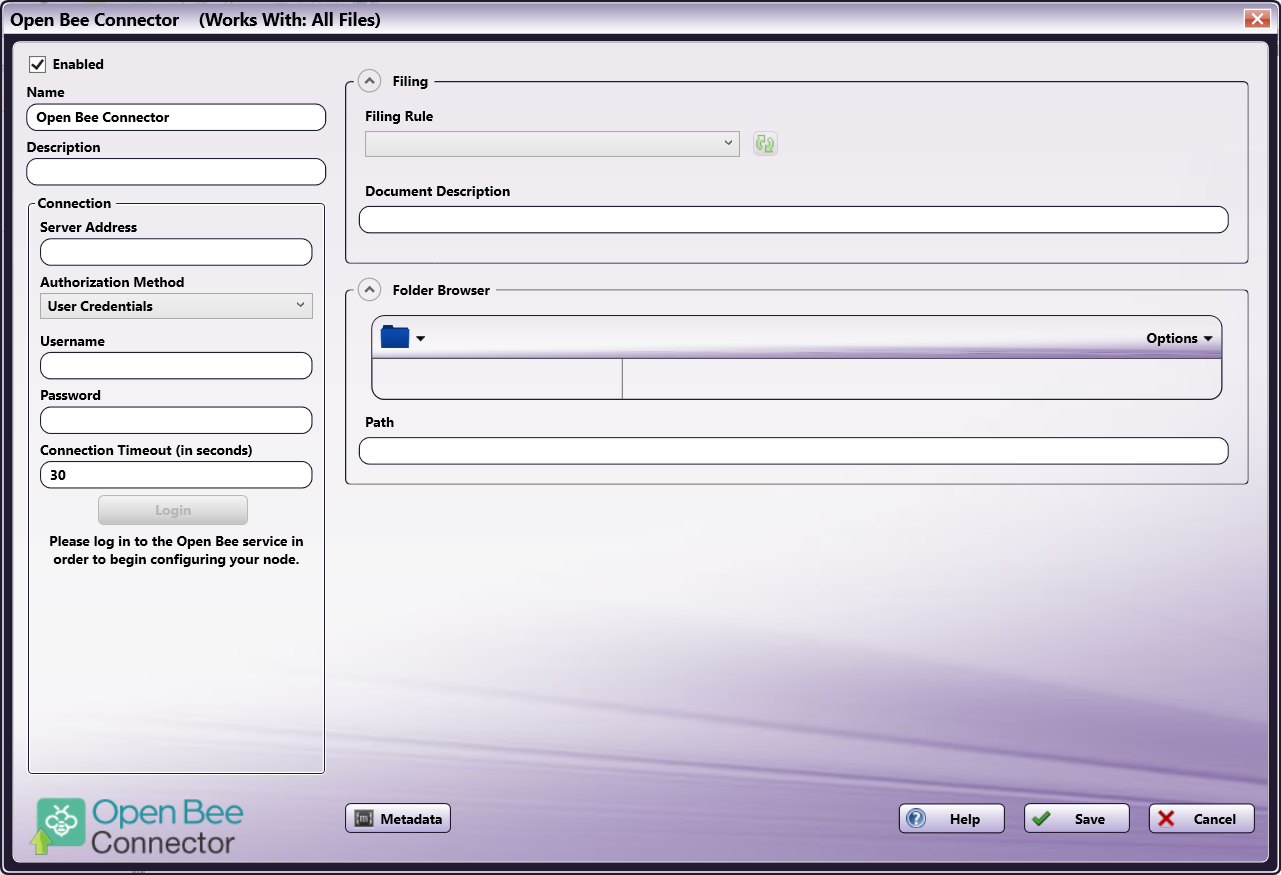1281x875 pixels.
Task: Click the blue folder icon in Folder Browser
Action: tap(396, 338)
